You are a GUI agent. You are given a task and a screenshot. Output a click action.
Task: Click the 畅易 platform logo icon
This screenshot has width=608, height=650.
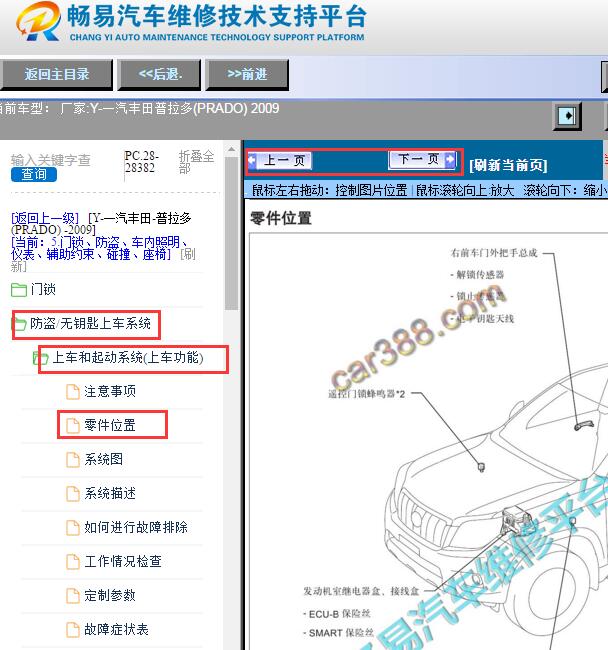[x=39, y=22]
